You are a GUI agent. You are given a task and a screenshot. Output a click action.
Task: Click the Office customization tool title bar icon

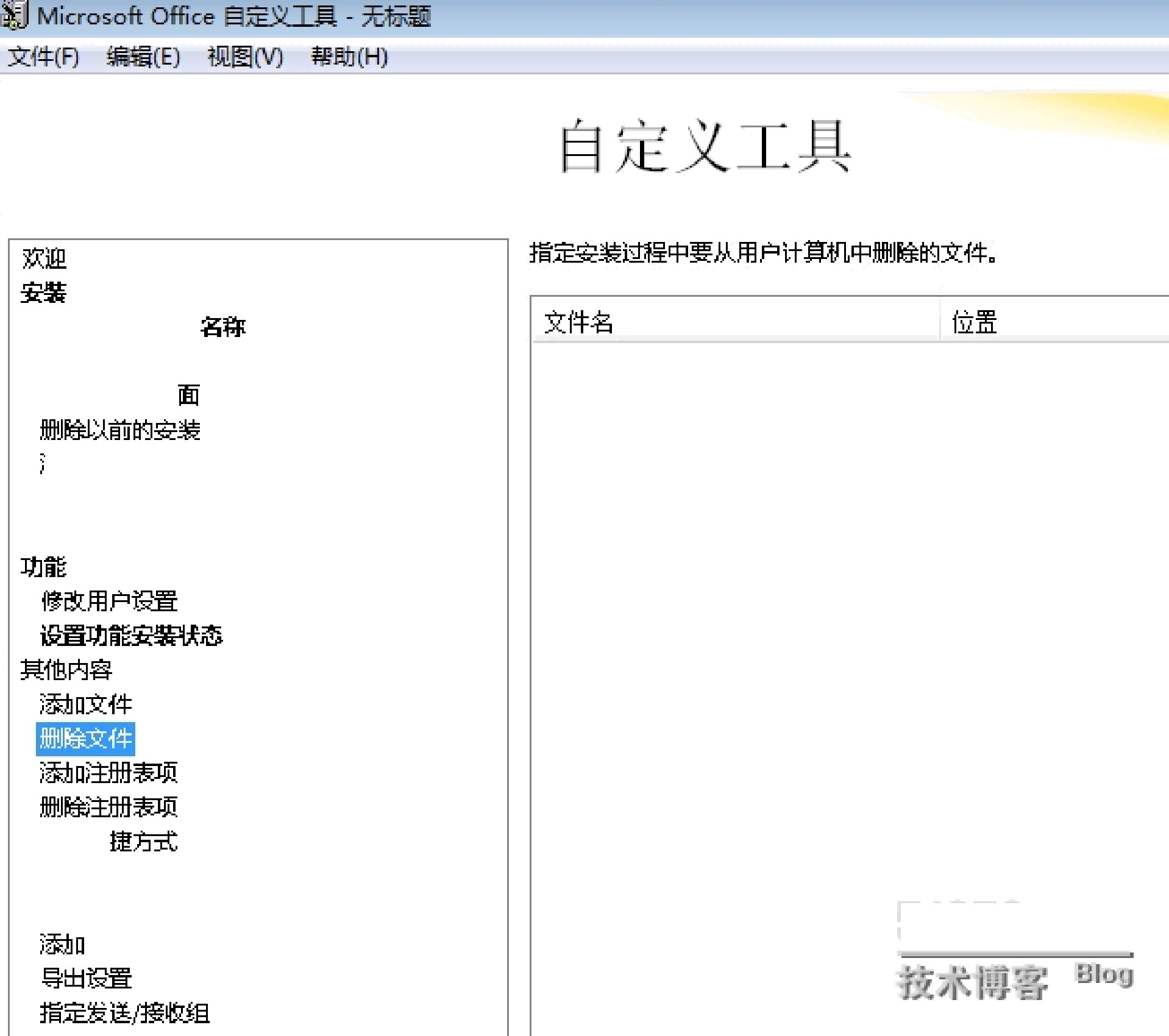point(14,15)
